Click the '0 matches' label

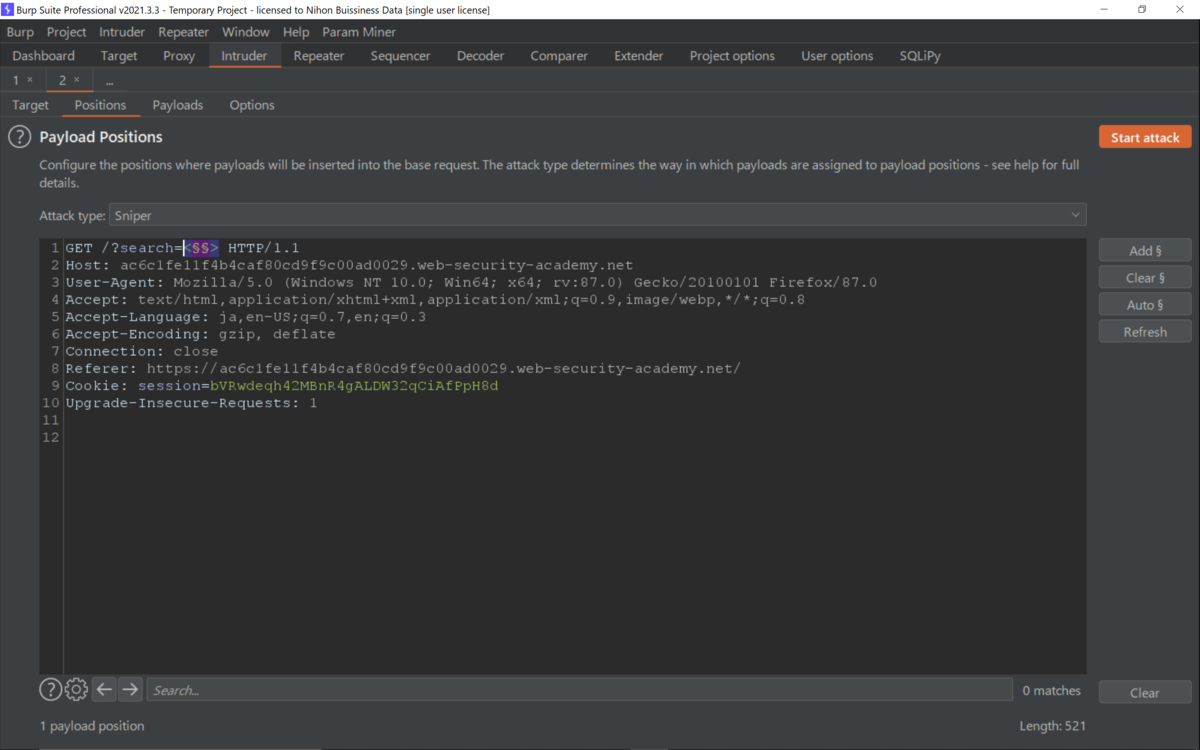tap(1051, 690)
